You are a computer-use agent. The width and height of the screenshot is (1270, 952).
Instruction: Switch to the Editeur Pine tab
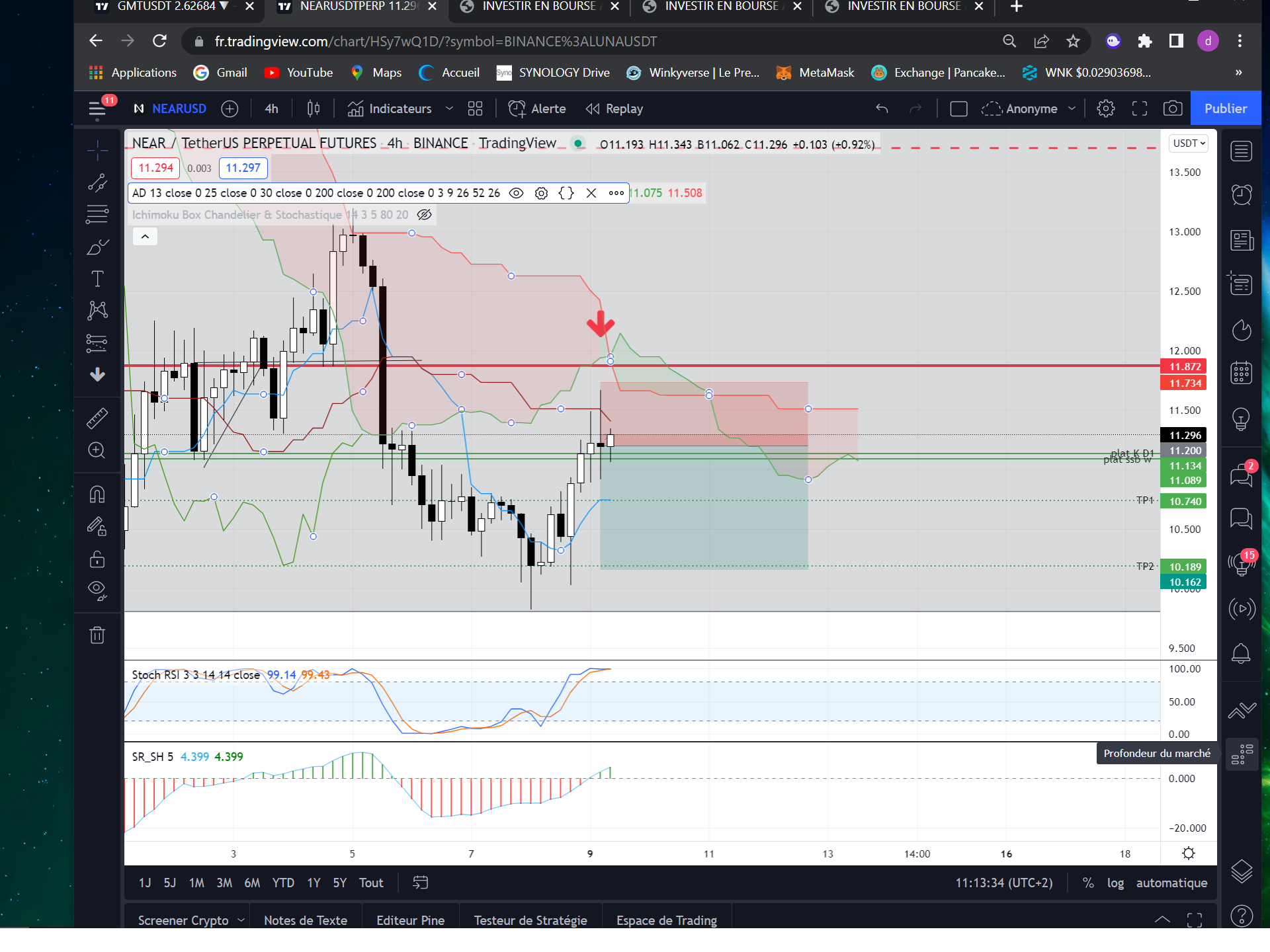(410, 920)
